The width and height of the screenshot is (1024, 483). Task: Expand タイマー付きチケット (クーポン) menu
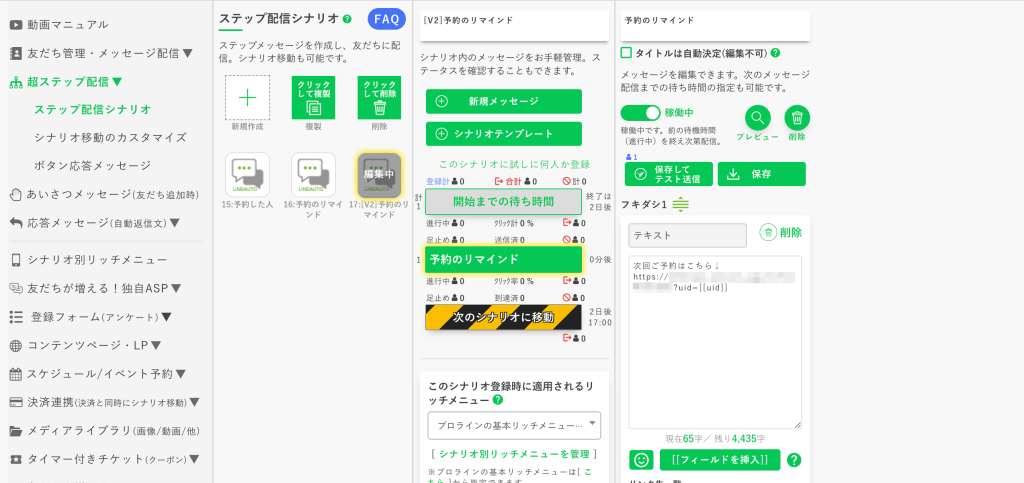[x=104, y=459]
